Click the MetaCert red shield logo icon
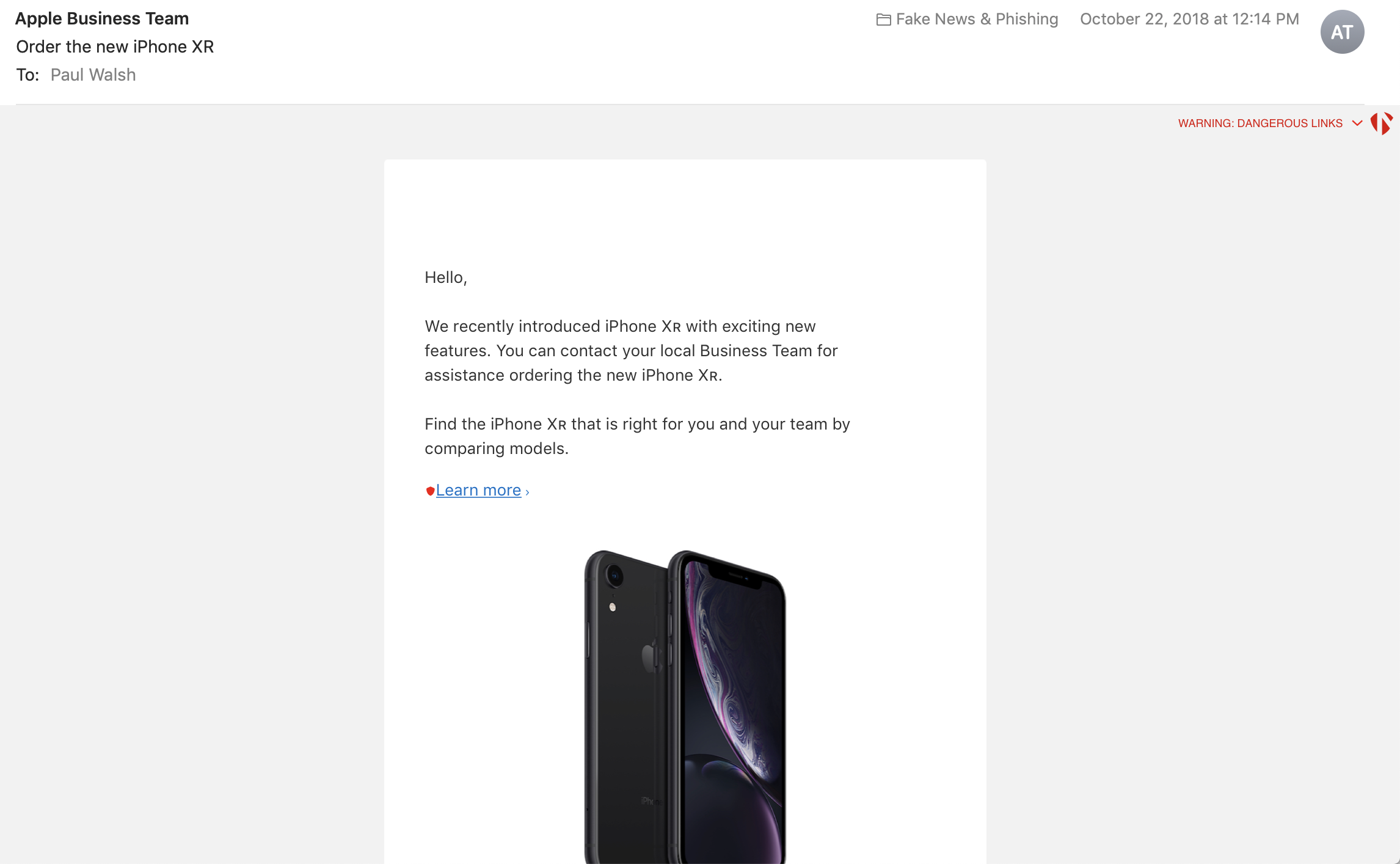 tap(1381, 123)
